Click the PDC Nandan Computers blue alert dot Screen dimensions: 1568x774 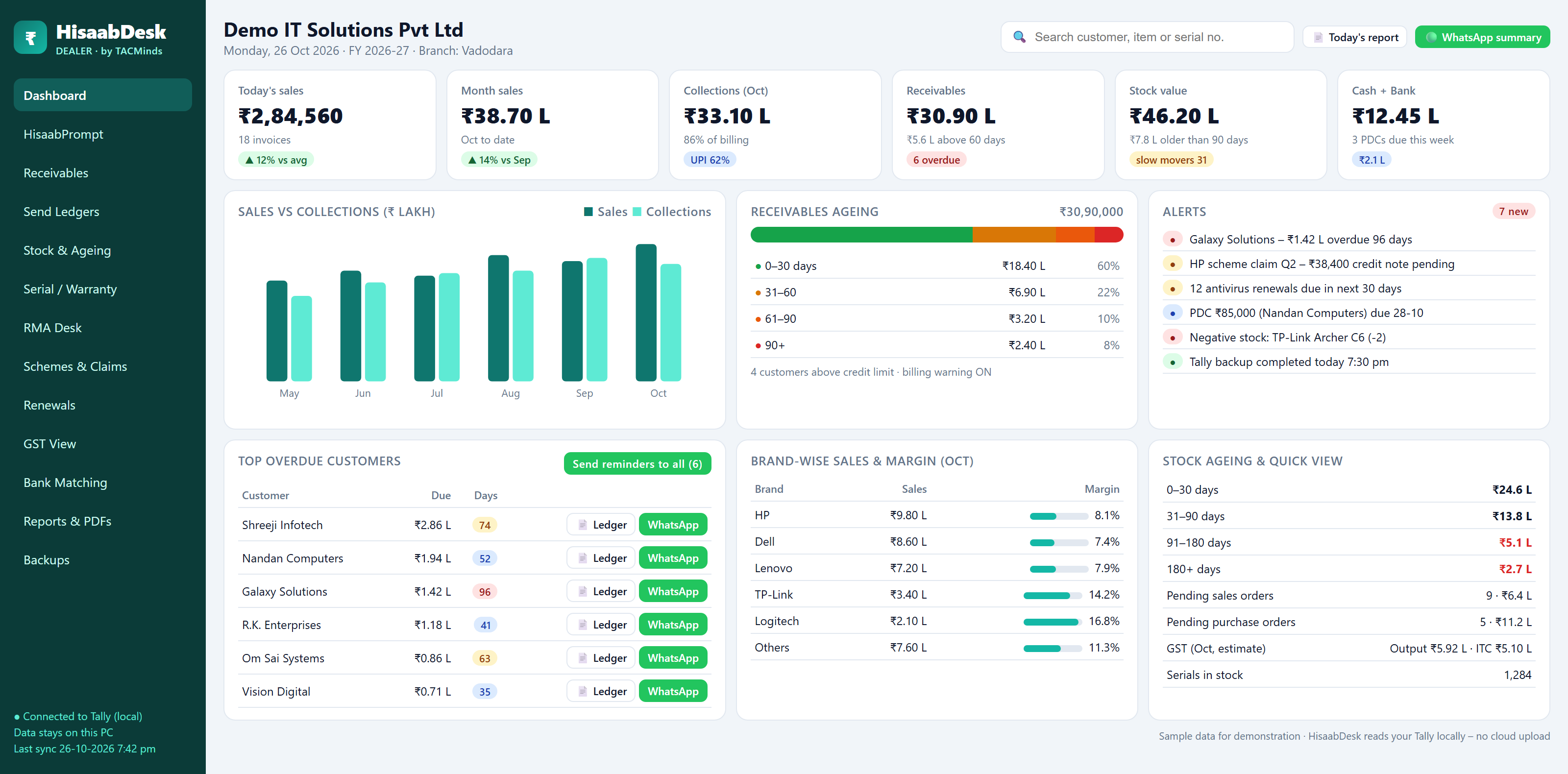[x=1173, y=313]
